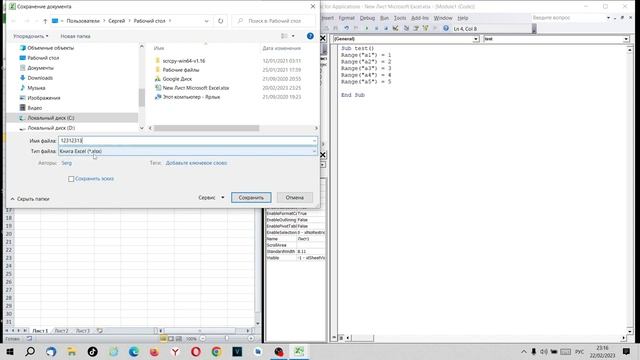Open the Debug menu in VBA editor
640x360 pixels.
(367, 18)
